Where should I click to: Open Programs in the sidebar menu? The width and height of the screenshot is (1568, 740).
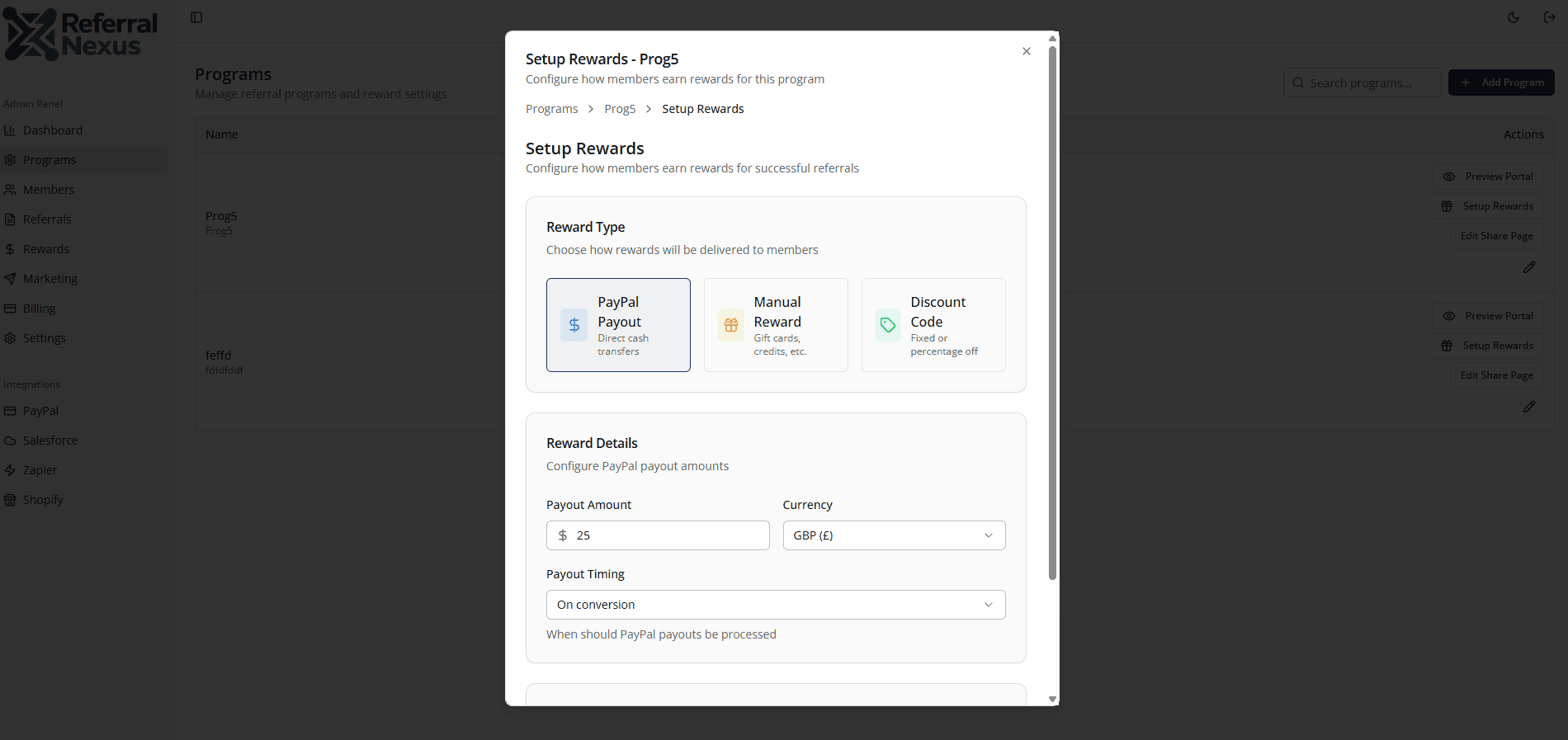pyautogui.click(x=83, y=160)
